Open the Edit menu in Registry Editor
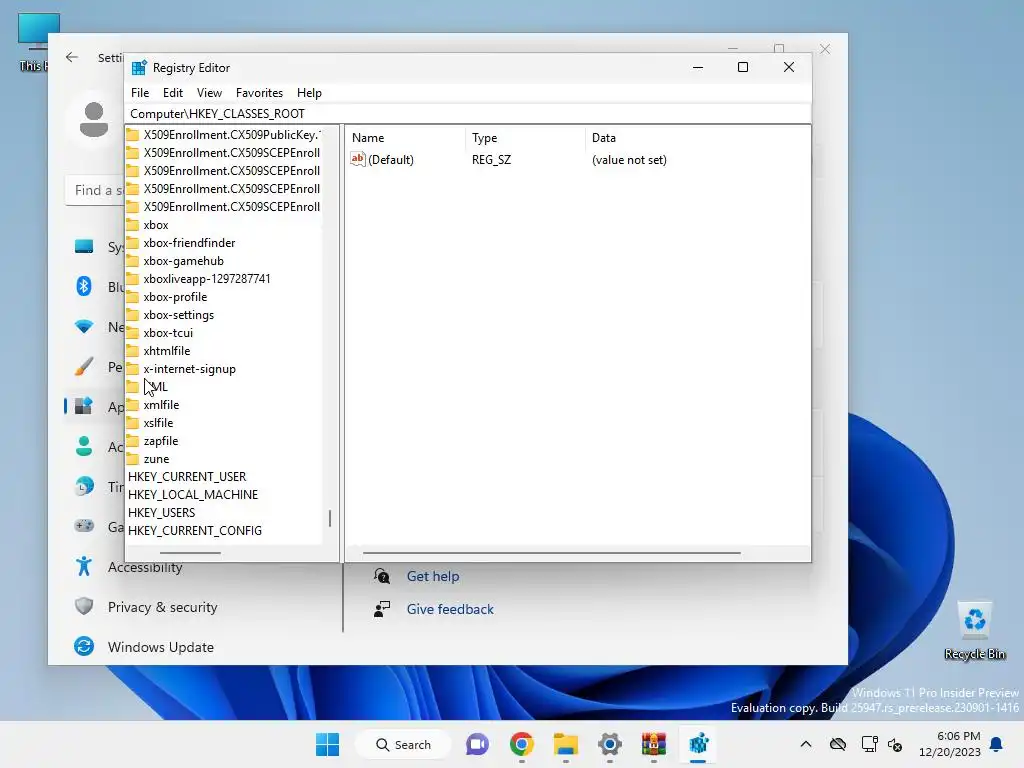Image resolution: width=1024 pixels, height=768 pixels. (172, 93)
